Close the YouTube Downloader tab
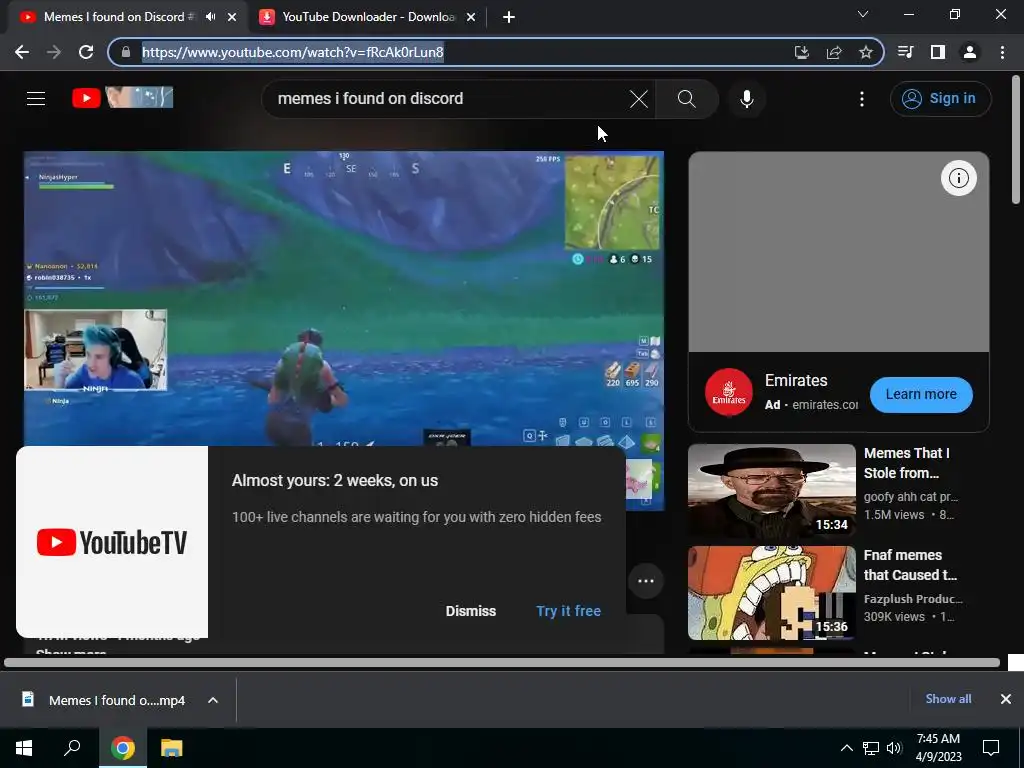Image resolution: width=1024 pixels, height=768 pixels. (471, 18)
